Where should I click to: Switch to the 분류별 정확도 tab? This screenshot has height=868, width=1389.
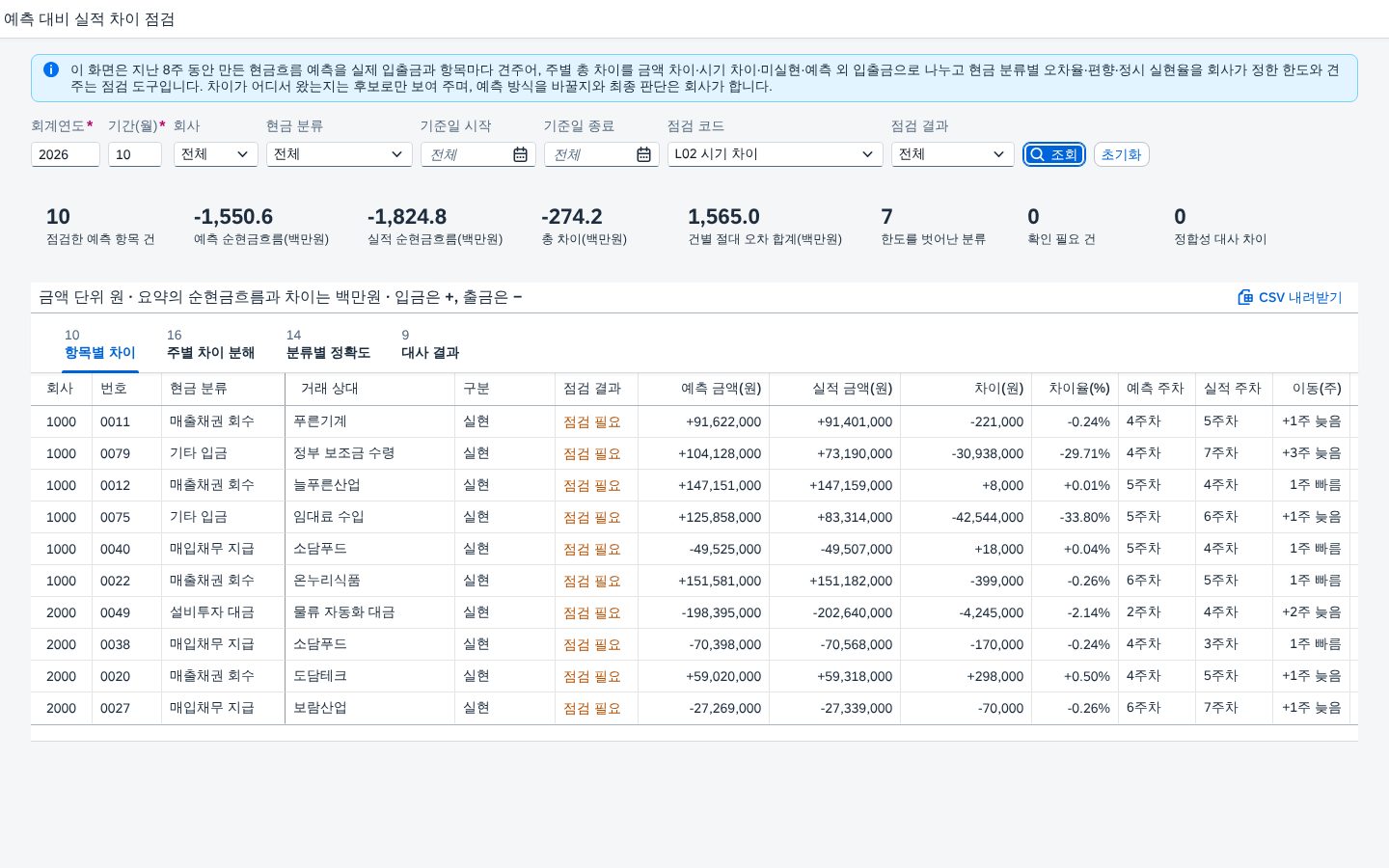tap(328, 344)
